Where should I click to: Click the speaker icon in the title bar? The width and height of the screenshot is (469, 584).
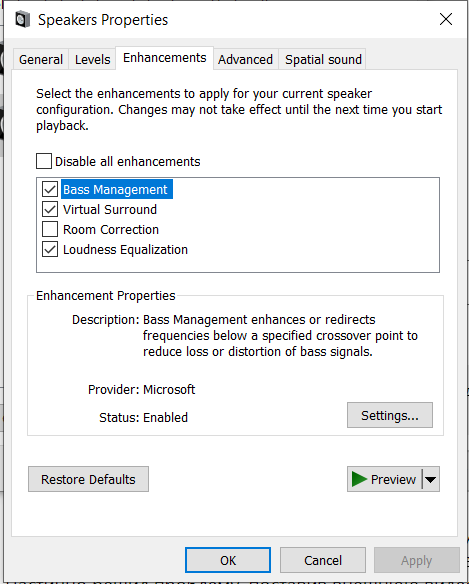pos(22,19)
